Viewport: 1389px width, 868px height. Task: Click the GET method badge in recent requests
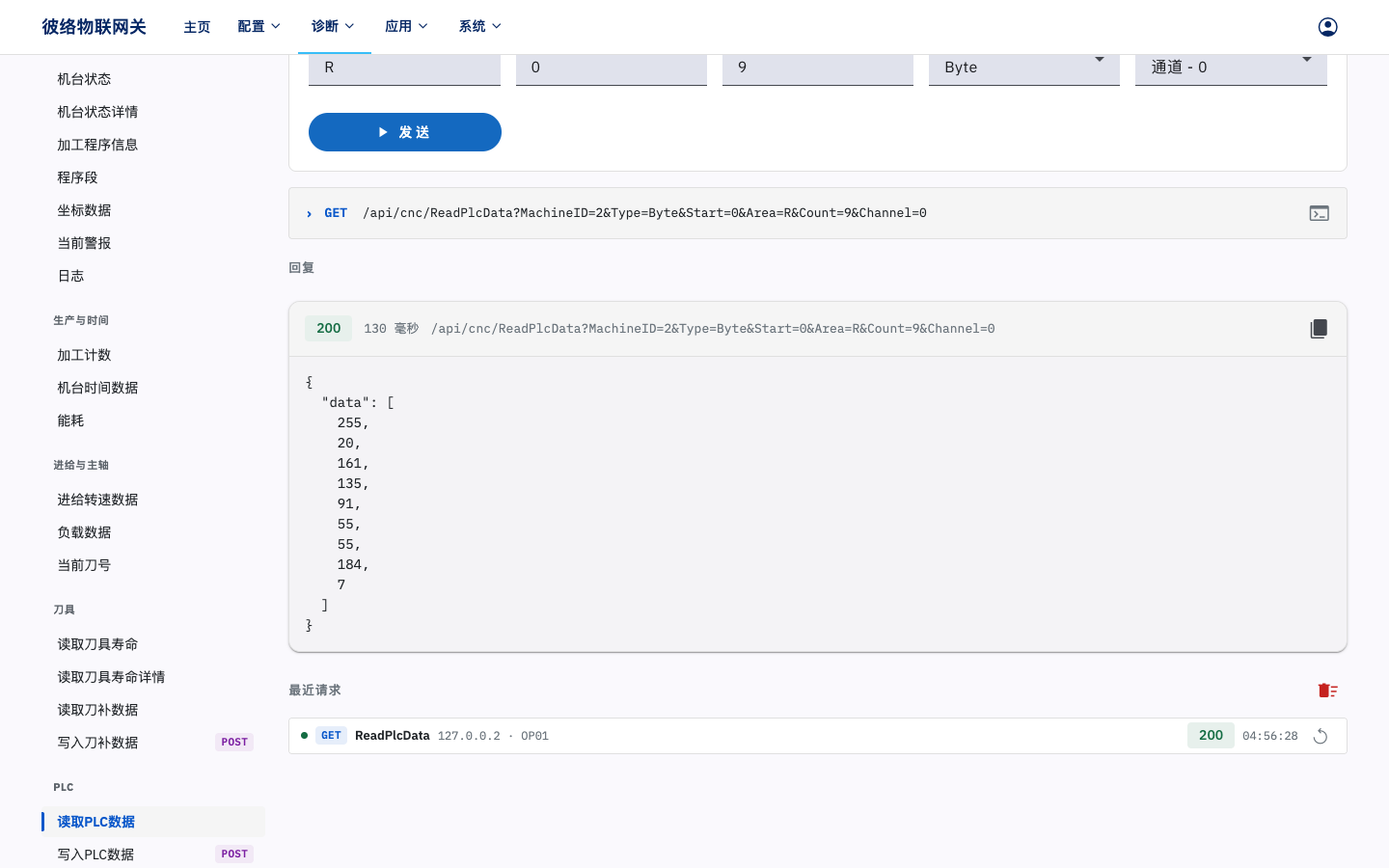(331, 736)
